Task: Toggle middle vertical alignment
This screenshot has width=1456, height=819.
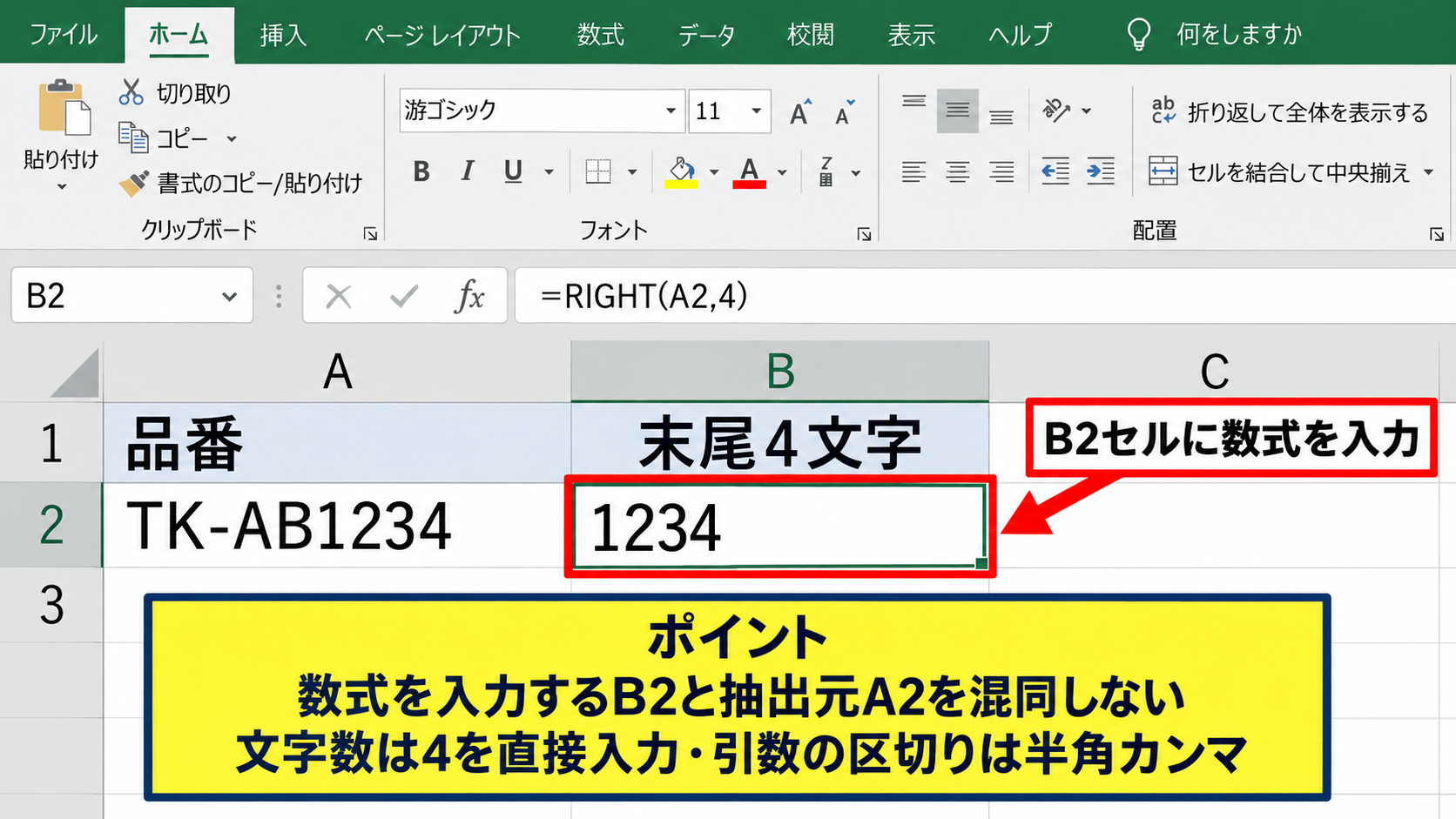Action: 958,111
